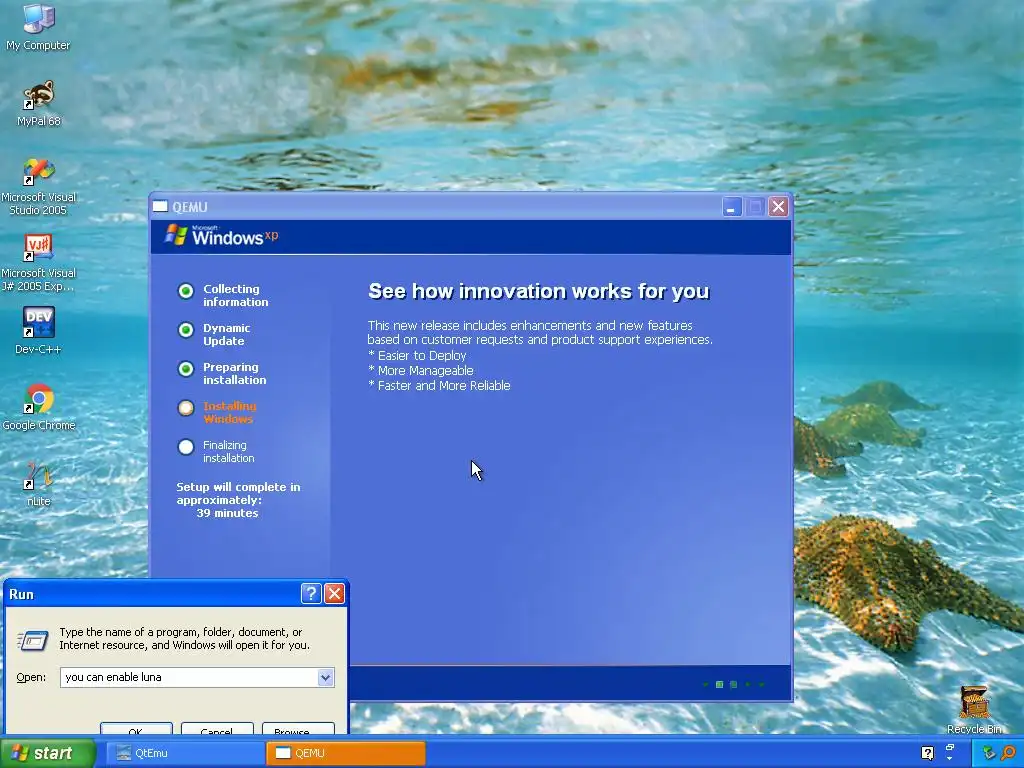Close the Run dialog
Image resolution: width=1024 pixels, height=768 pixels.
point(334,593)
